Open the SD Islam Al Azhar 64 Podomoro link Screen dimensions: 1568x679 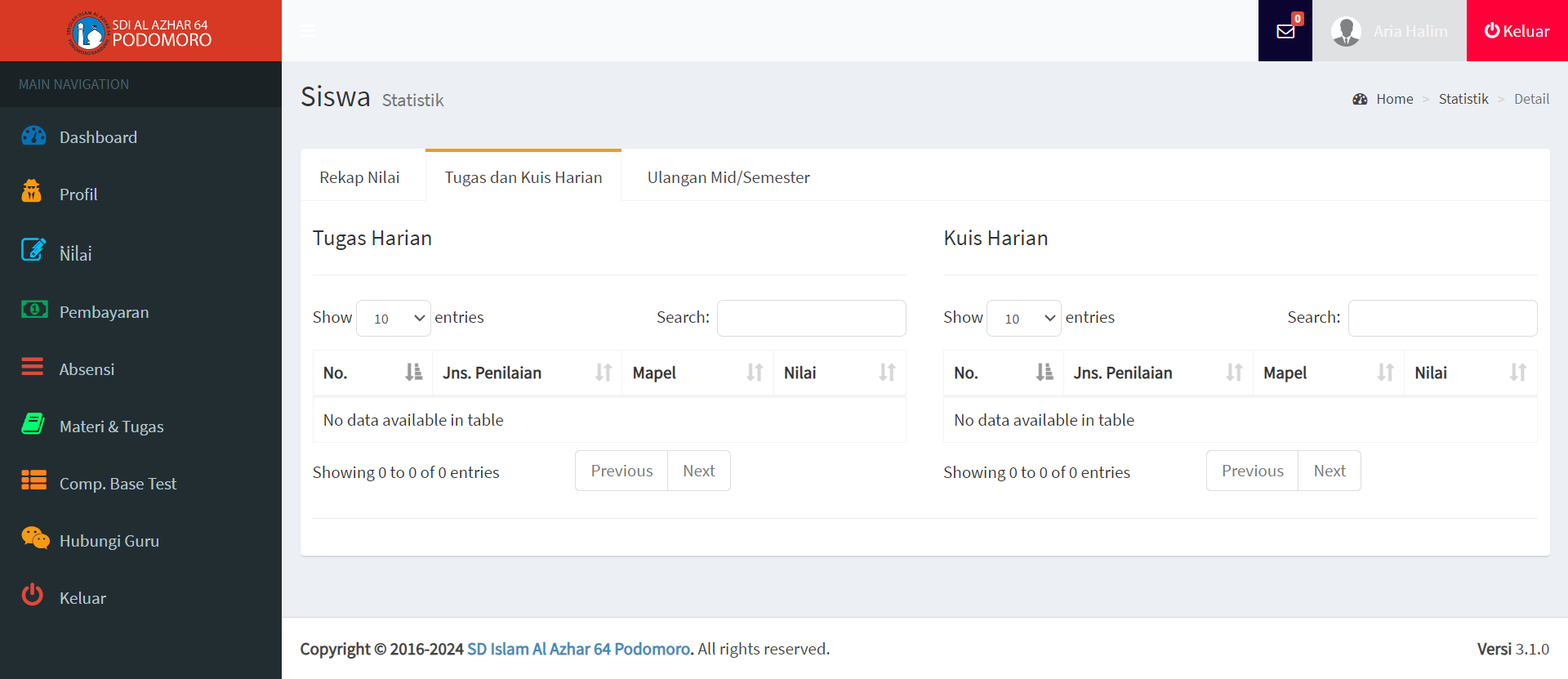tap(579, 649)
